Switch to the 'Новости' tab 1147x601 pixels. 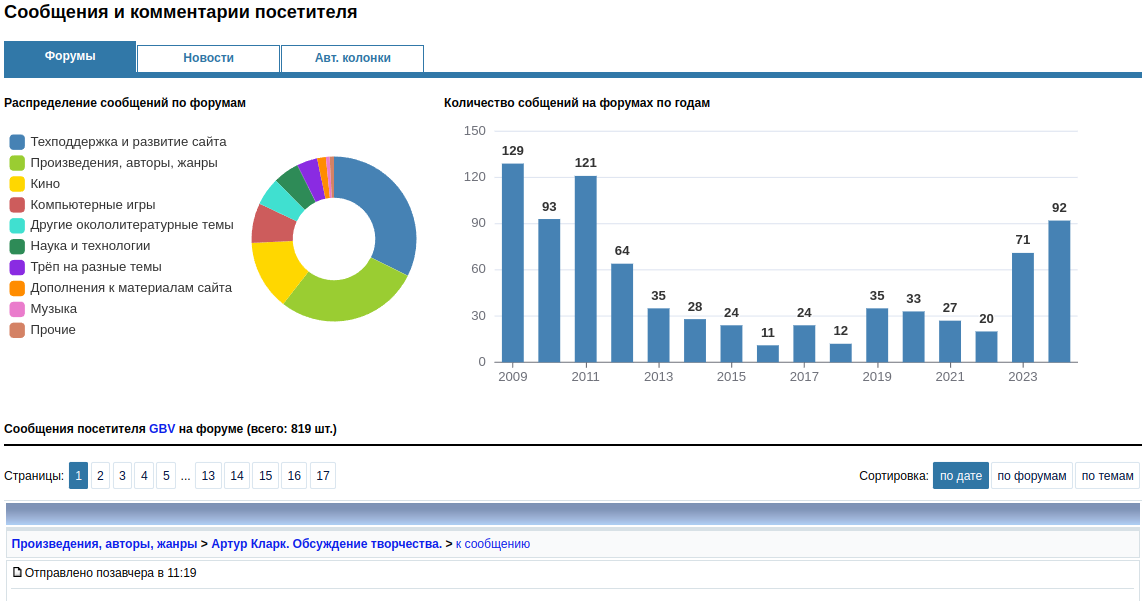[208, 58]
